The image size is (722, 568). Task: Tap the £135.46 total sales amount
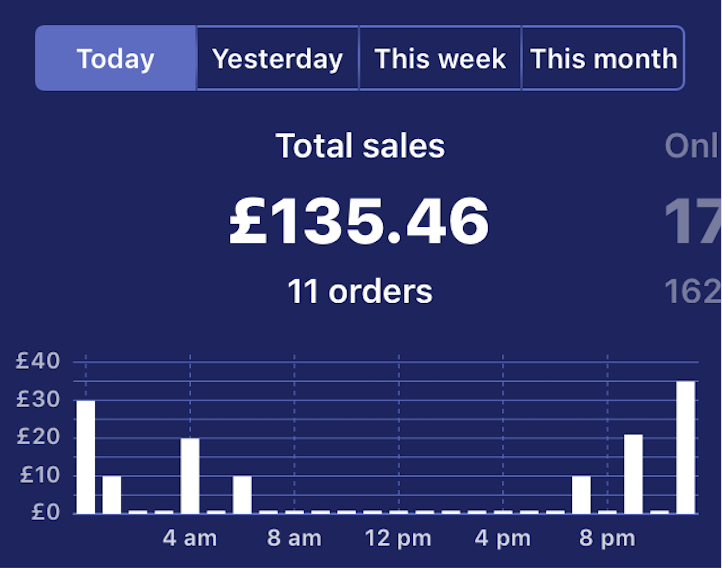click(x=360, y=220)
